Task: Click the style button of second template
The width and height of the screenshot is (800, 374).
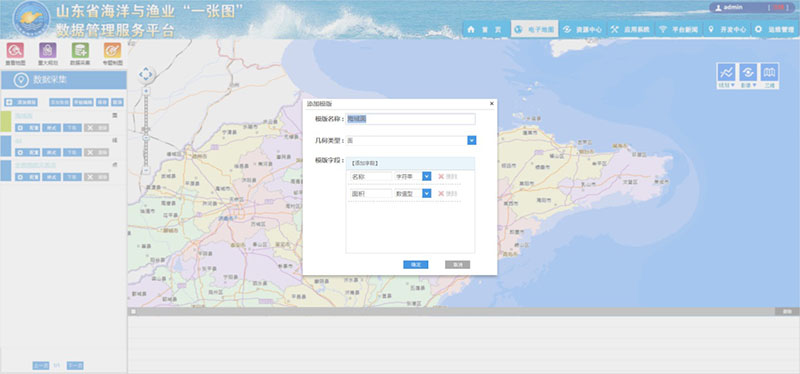Action: [52, 153]
